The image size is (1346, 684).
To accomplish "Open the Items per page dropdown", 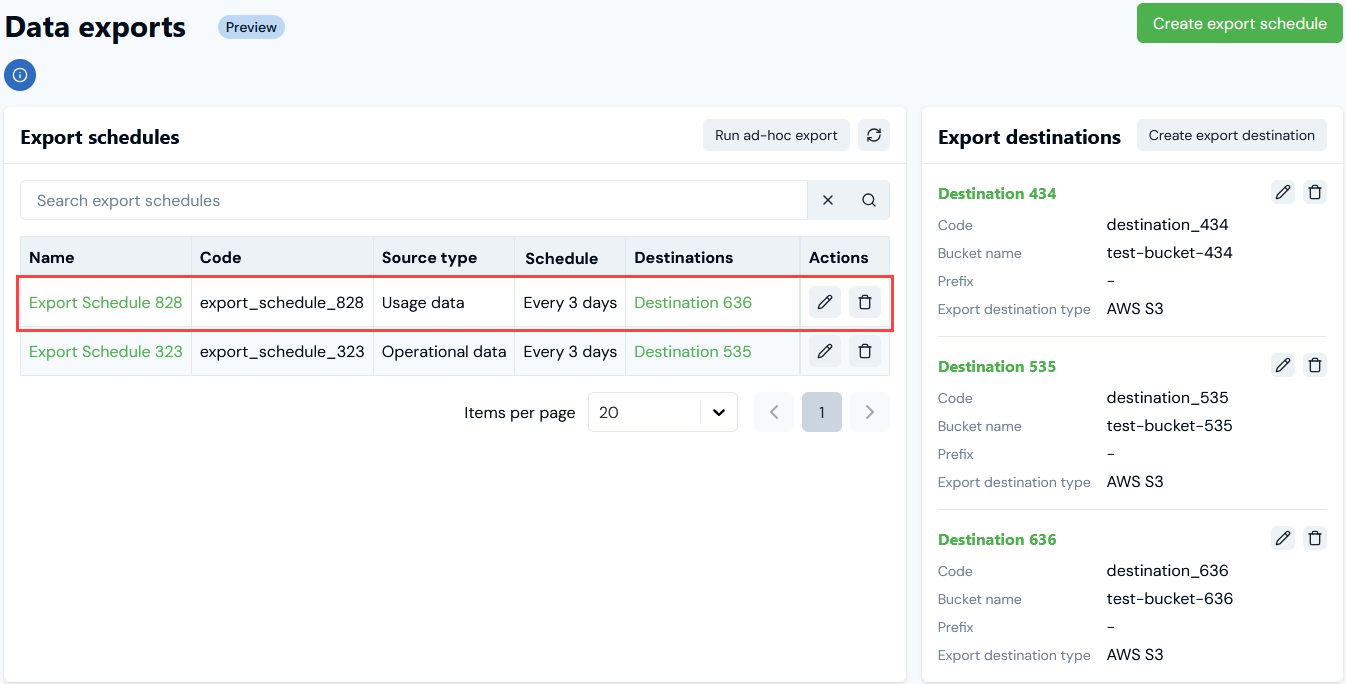I will (662, 412).
